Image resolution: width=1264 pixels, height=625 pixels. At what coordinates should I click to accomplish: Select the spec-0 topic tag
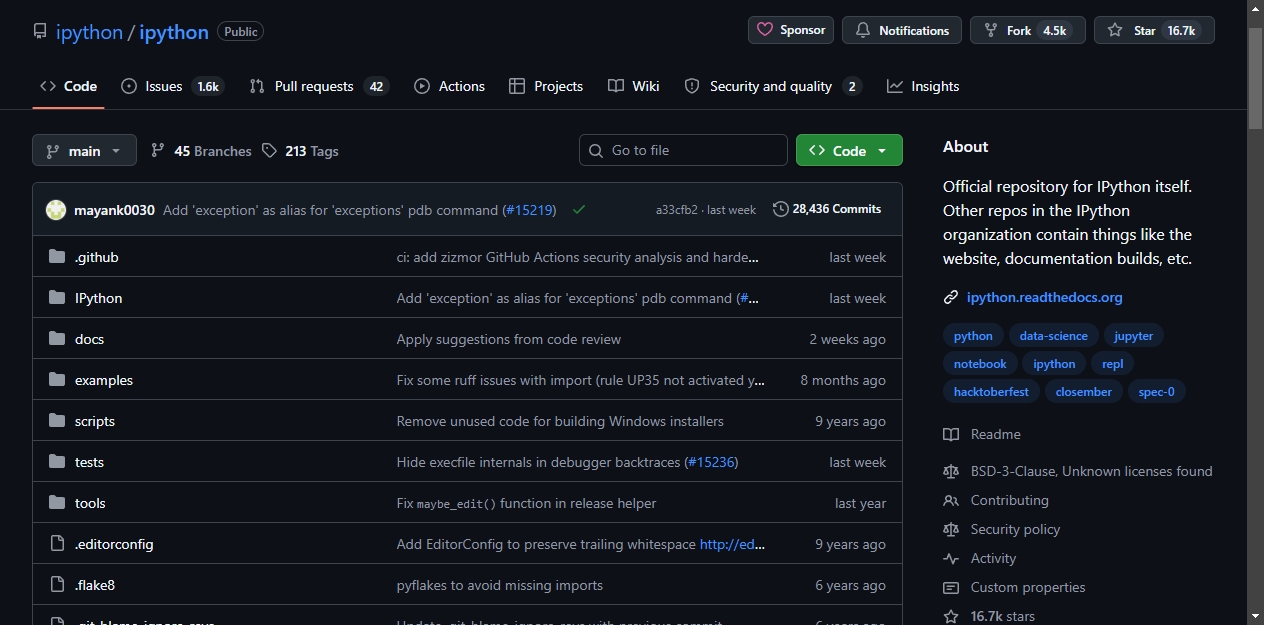coord(1157,392)
